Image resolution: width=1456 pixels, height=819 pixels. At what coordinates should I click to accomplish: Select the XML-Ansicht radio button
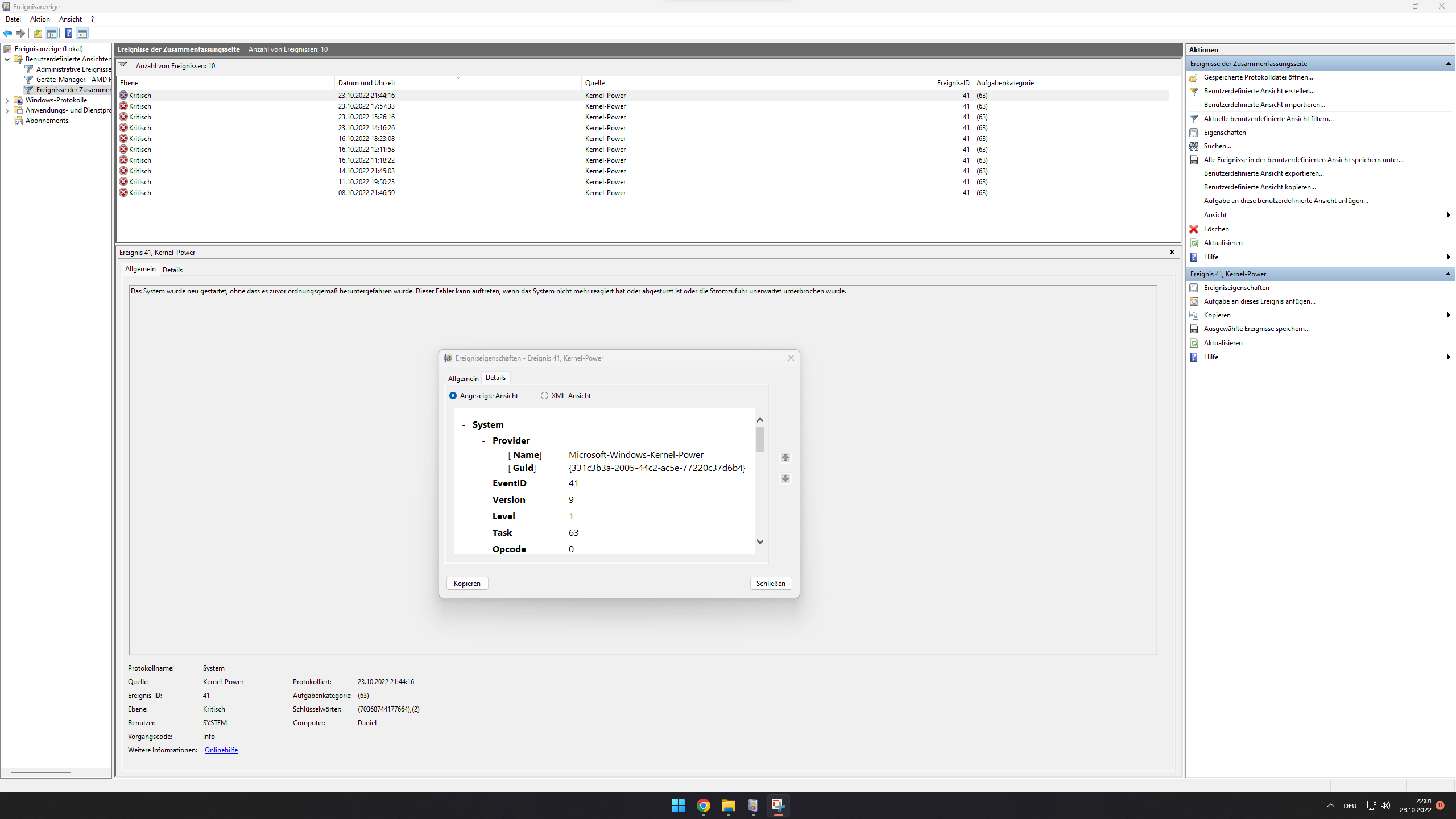[x=545, y=396]
